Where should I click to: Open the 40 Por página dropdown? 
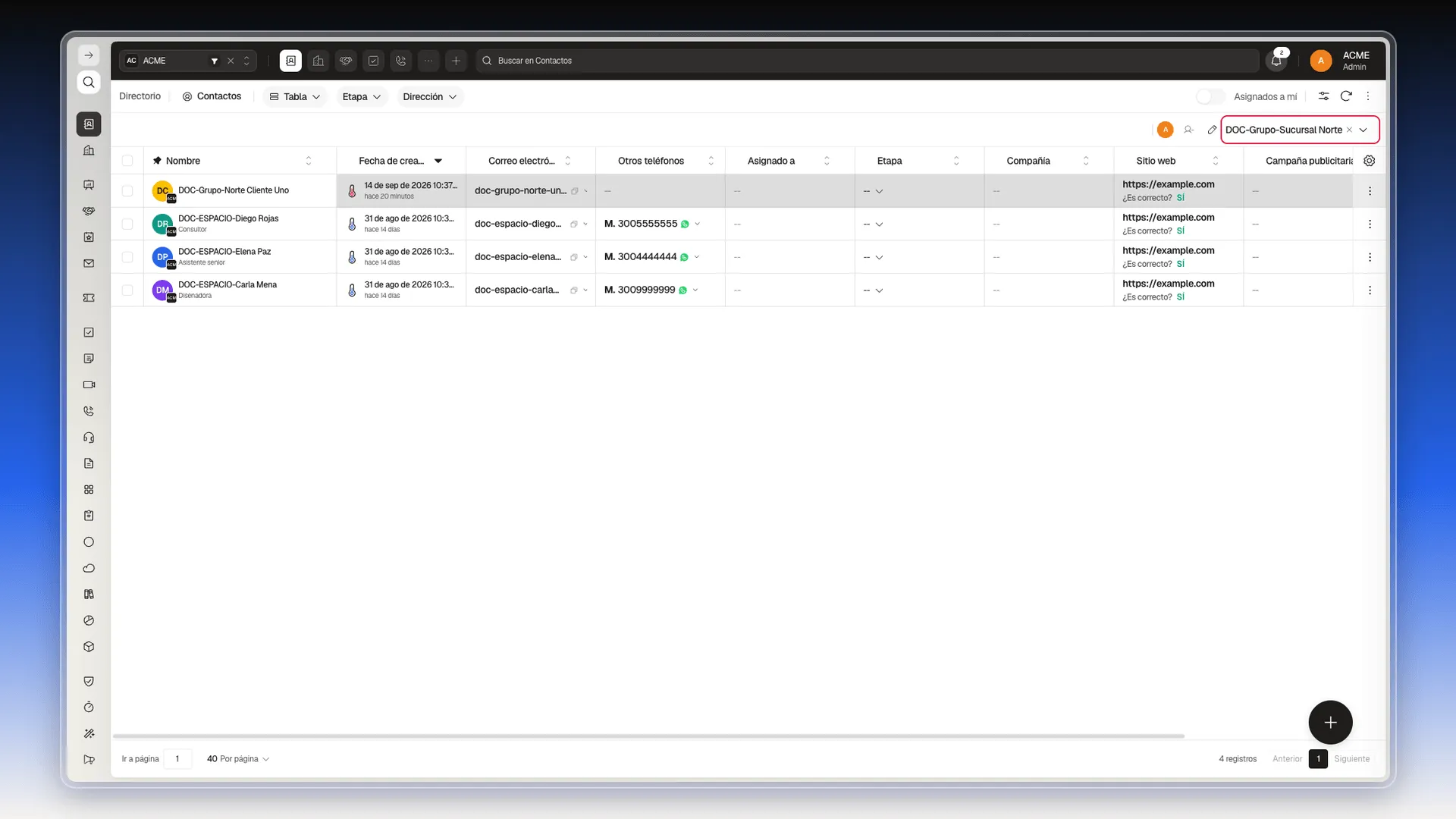238,758
